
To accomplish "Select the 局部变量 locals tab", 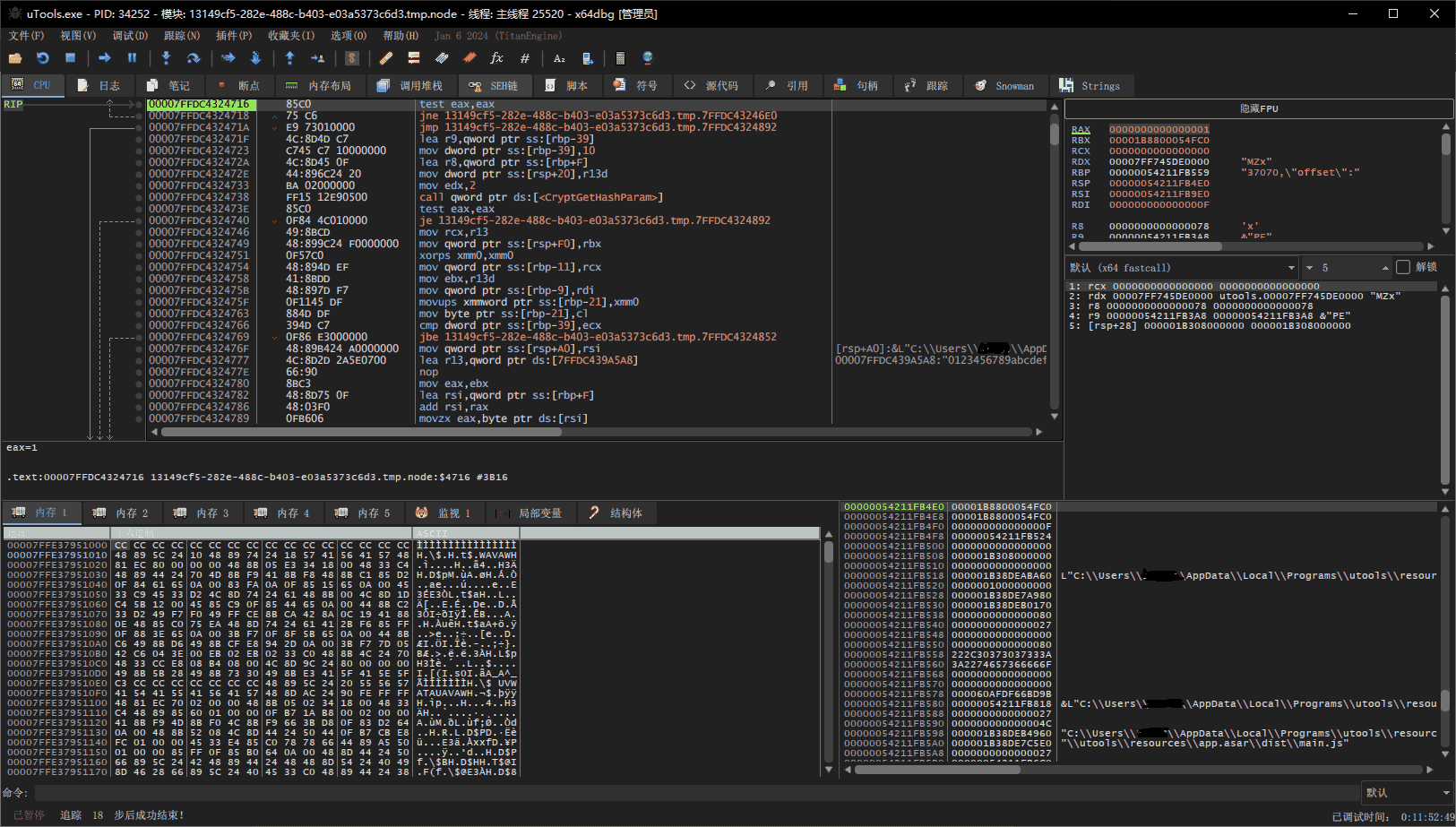I will 530,513.
